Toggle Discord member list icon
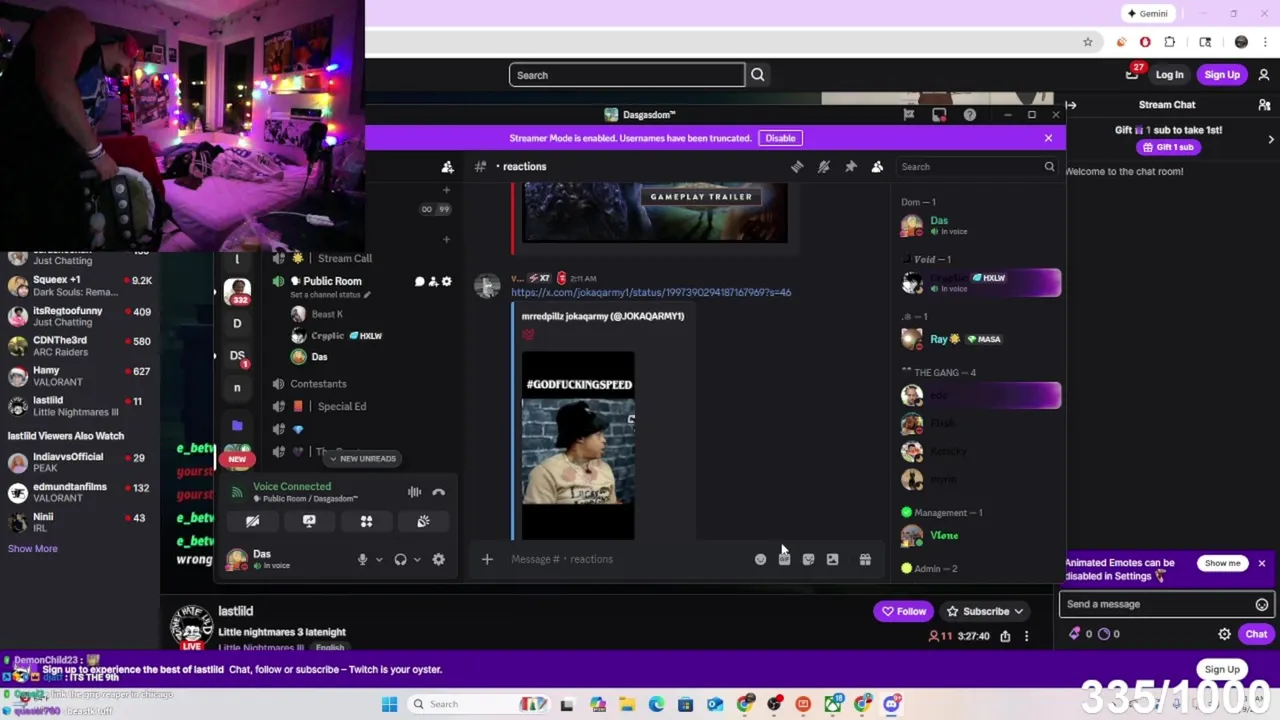 point(877,167)
